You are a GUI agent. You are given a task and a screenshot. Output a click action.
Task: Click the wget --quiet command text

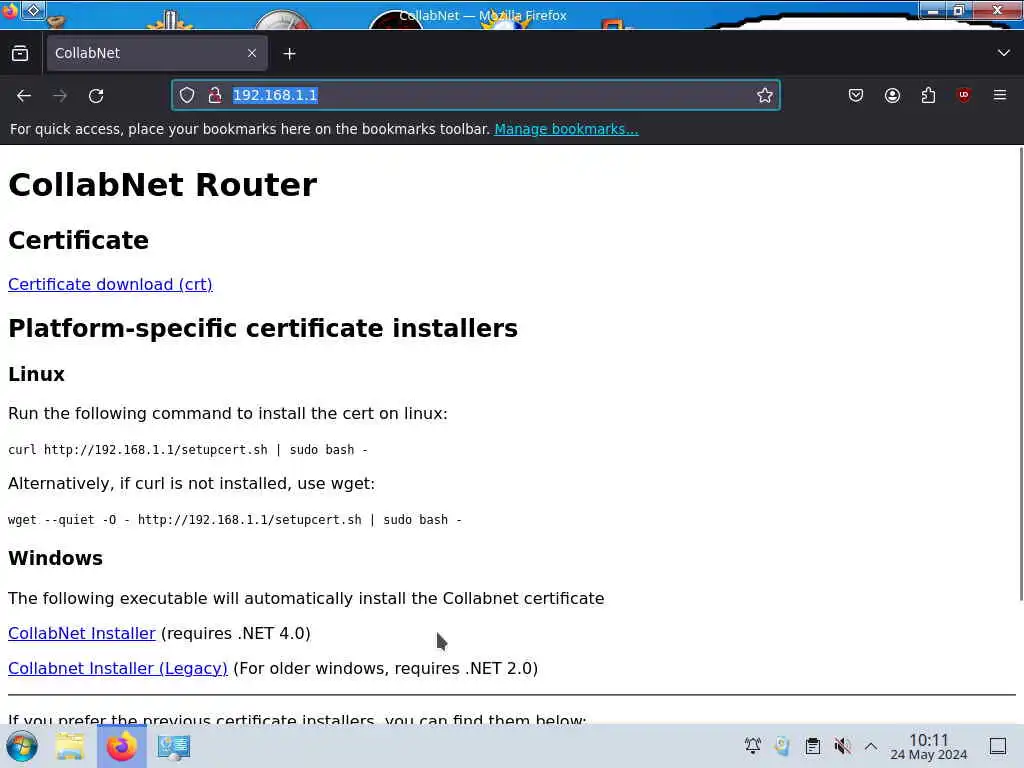(x=235, y=520)
